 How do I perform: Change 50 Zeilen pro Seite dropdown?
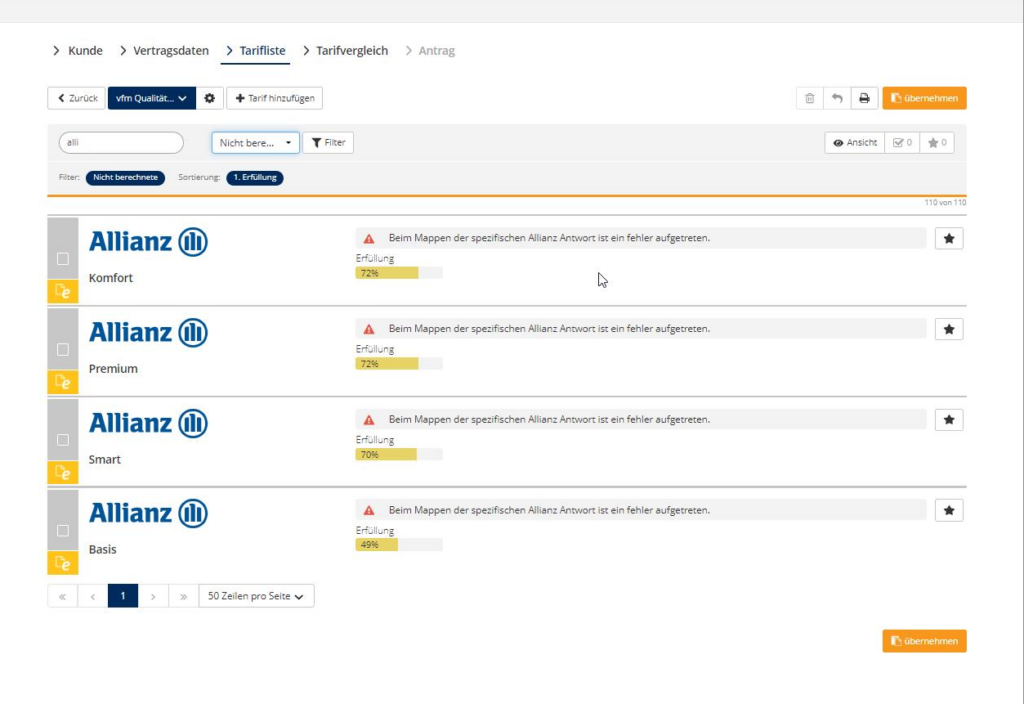point(256,596)
